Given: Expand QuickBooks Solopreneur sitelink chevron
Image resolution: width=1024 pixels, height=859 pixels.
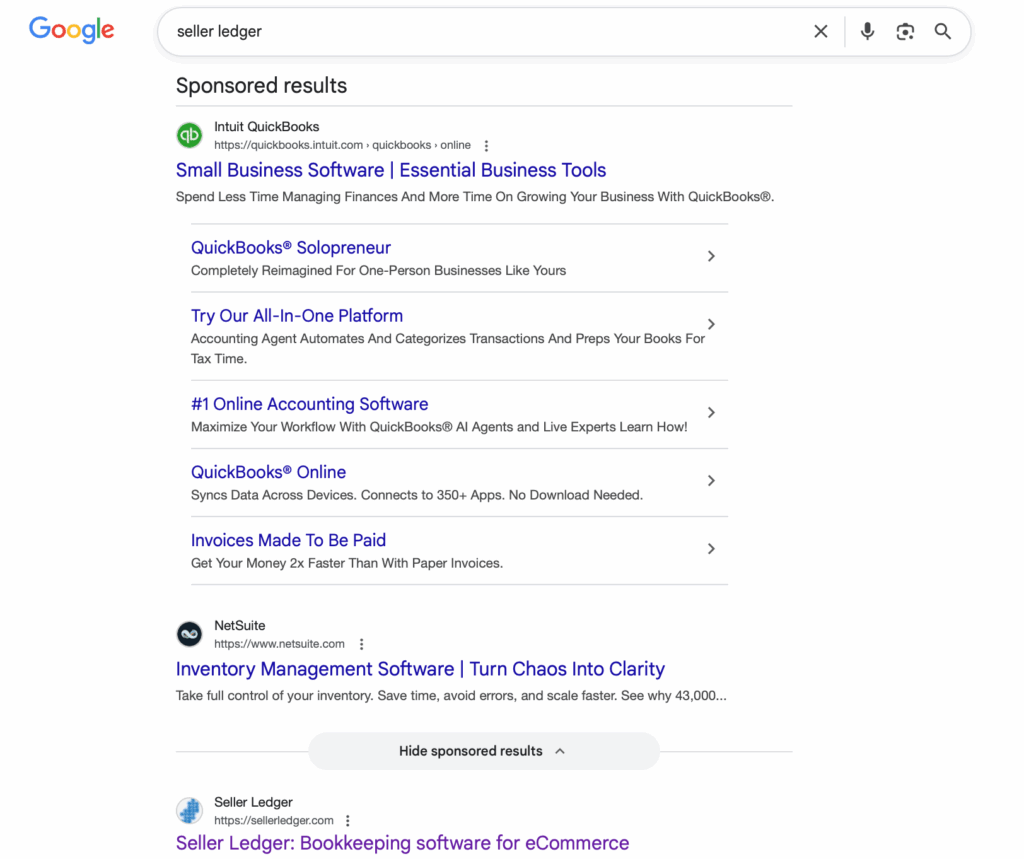Looking at the screenshot, I should coord(711,256).
